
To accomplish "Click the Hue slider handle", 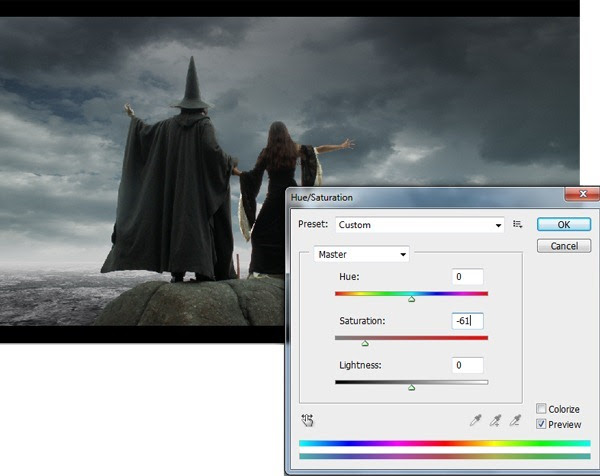I will (x=411, y=299).
